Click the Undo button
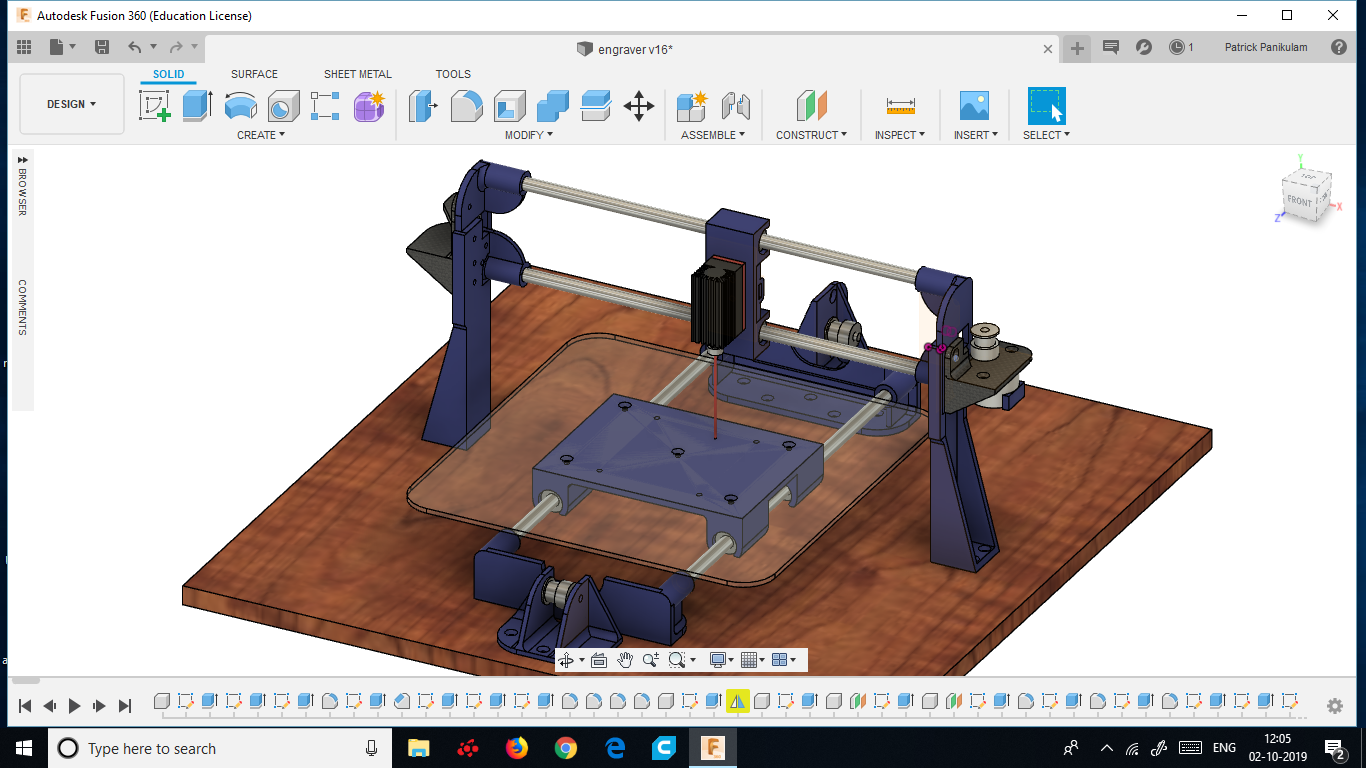 tap(135, 46)
